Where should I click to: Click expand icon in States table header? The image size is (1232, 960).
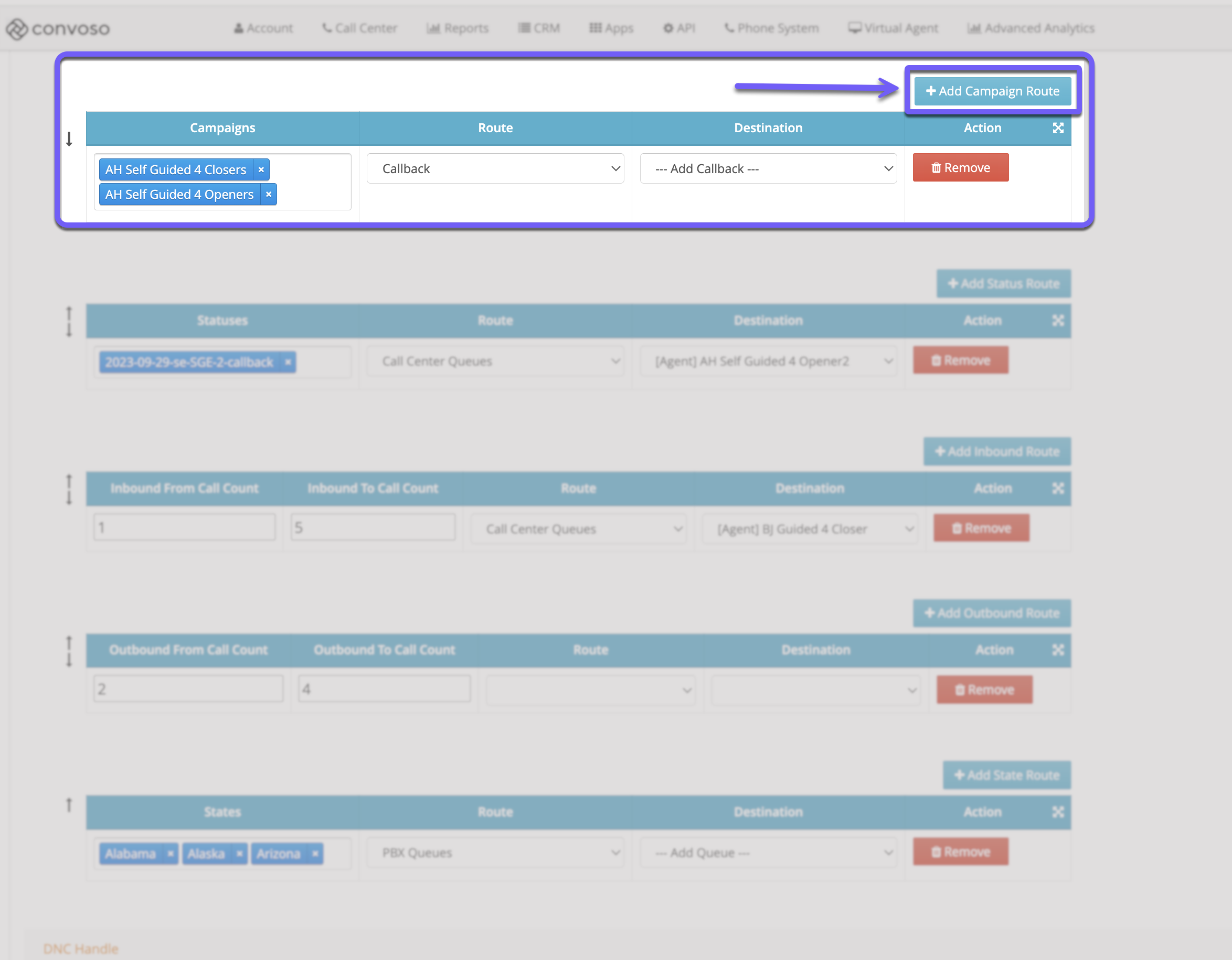click(1058, 812)
